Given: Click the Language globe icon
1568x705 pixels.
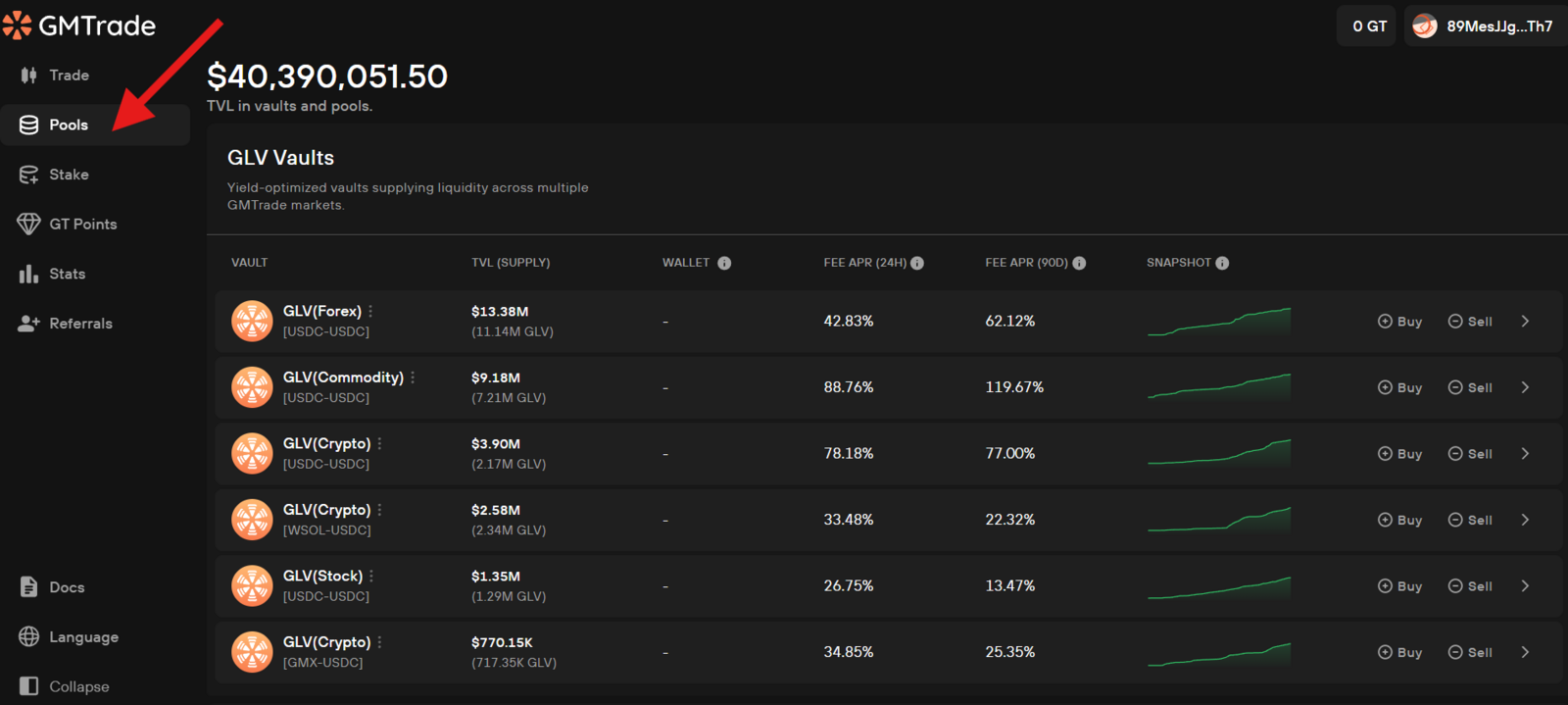Looking at the screenshot, I should pyautogui.click(x=28, y=636).
